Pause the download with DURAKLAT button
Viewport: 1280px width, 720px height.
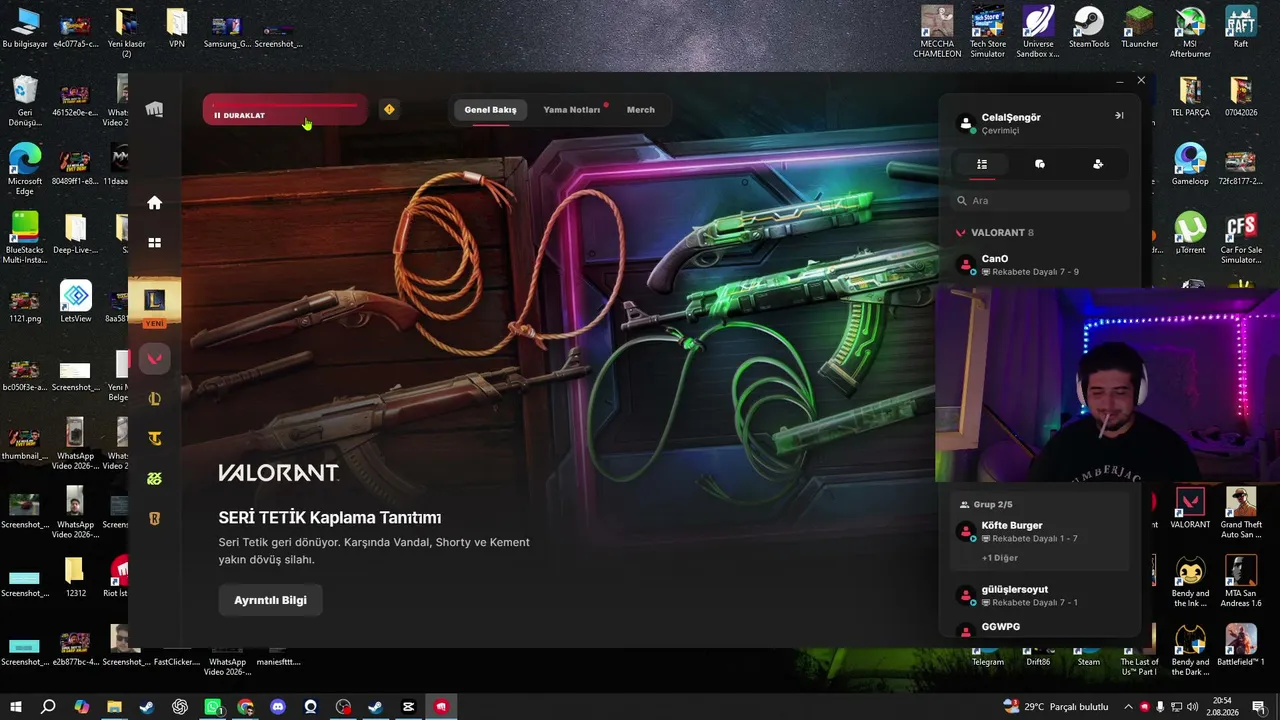[285, 110]
